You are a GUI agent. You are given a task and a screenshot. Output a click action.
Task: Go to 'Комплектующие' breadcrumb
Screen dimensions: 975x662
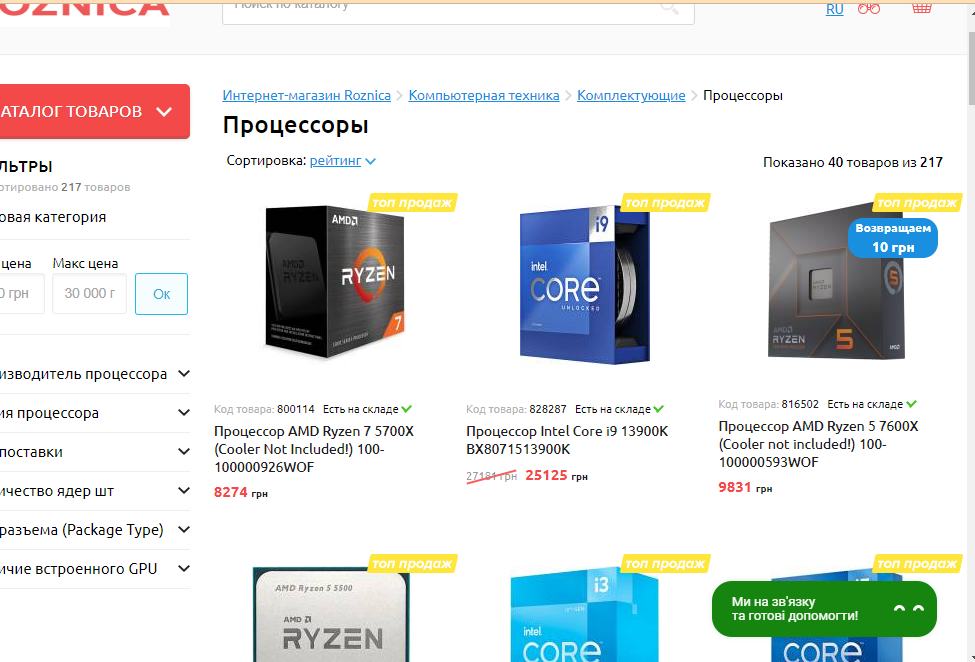pyautogui.click(x=631, y=96)
